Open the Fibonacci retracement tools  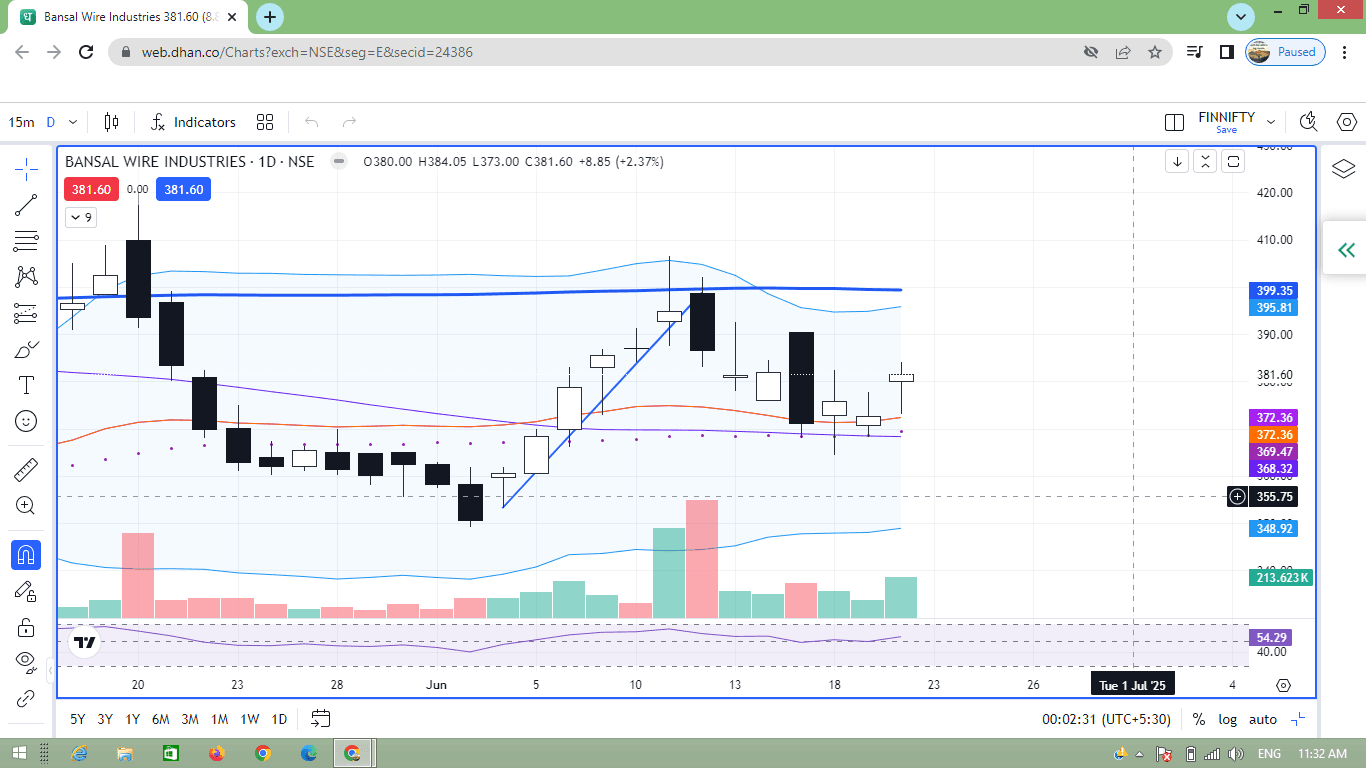pyautogui.click(x=26, y=241)
